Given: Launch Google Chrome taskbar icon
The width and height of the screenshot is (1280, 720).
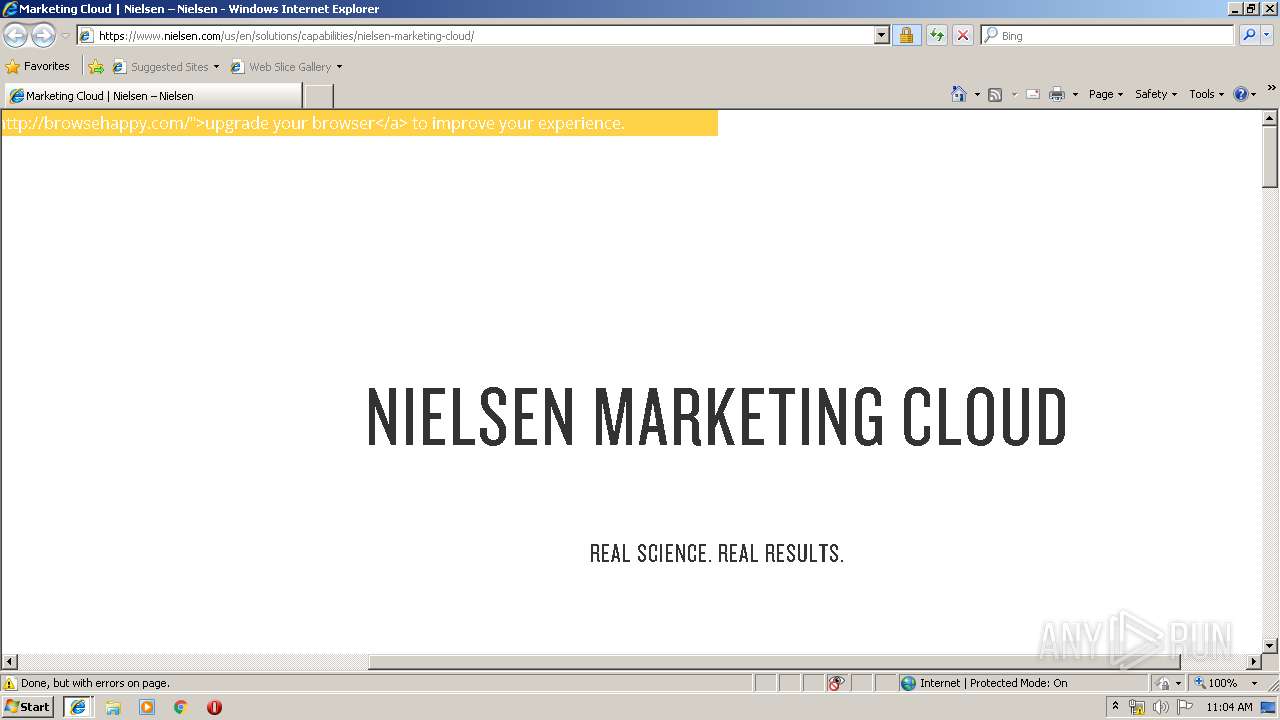Looking at the screenshot, I should (181, 707).
